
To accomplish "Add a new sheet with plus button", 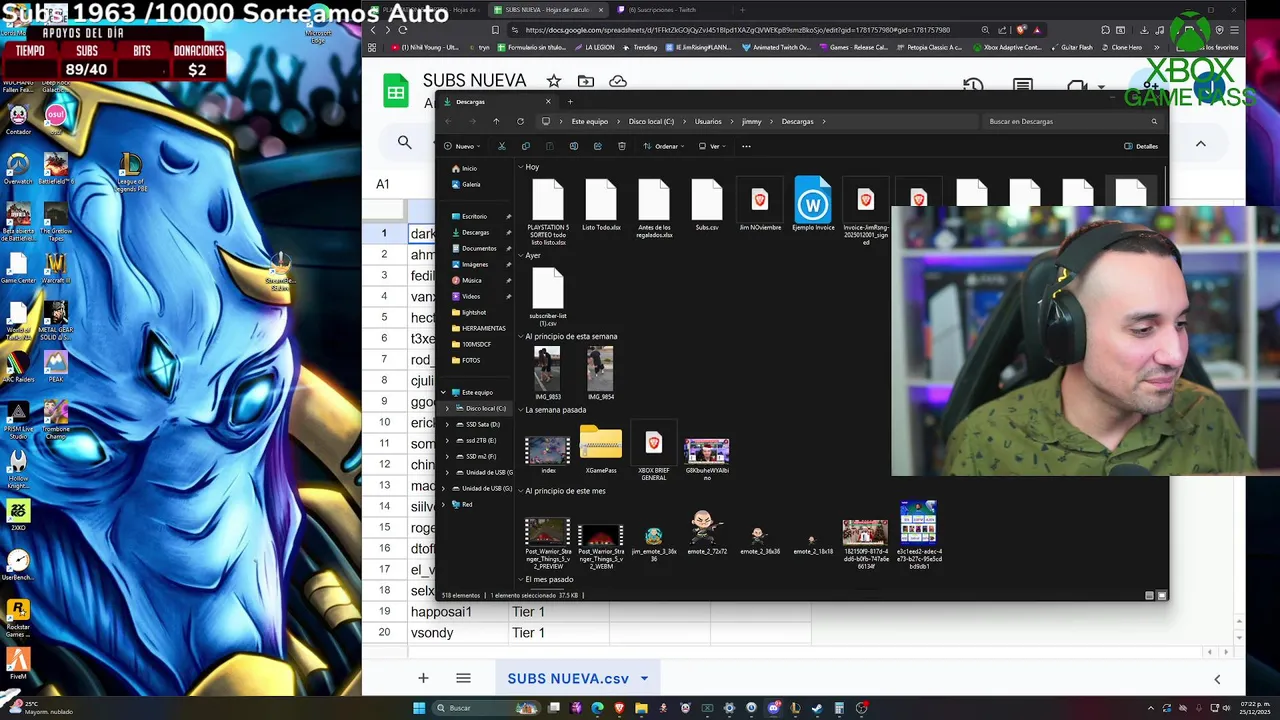I will [x=423, y=678].
